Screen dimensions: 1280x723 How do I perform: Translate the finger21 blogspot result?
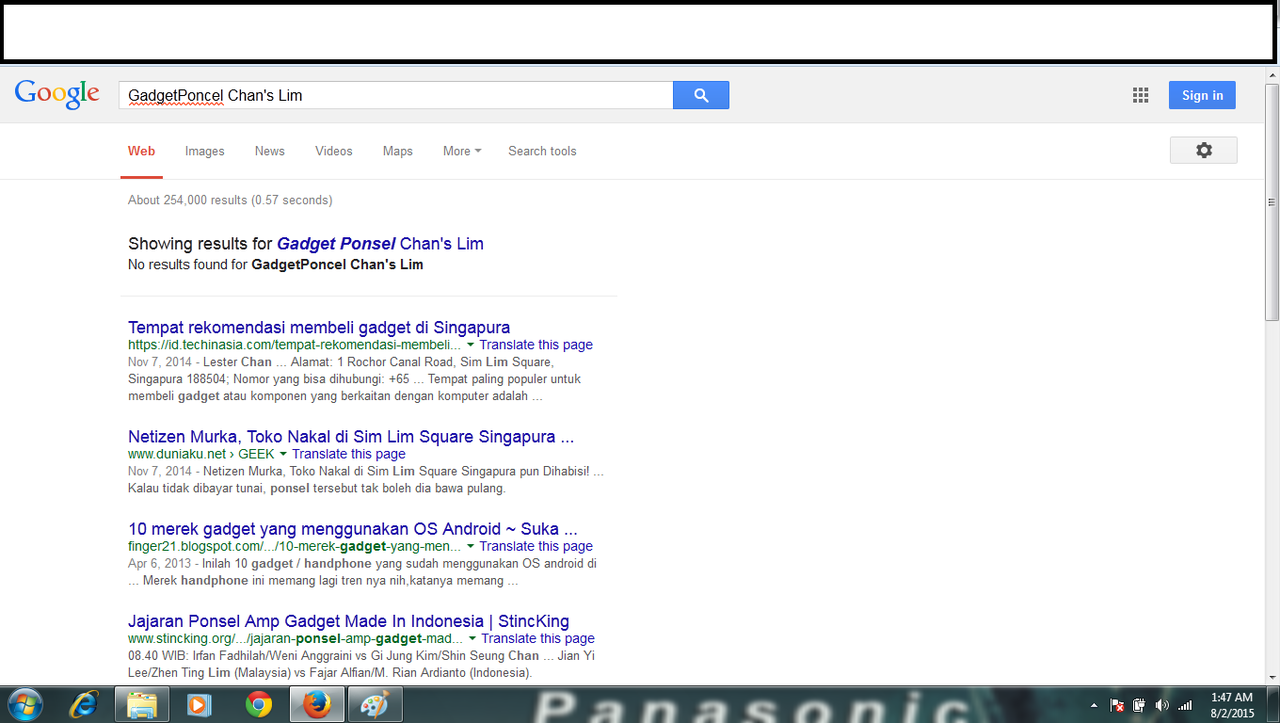[536, 546]
